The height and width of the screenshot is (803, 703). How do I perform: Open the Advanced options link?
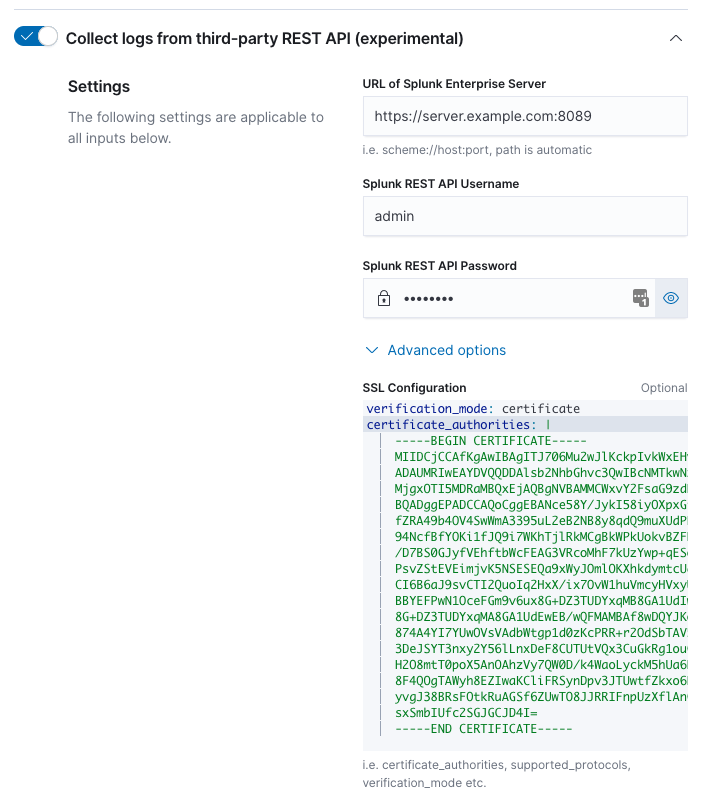tap(444, 350)
